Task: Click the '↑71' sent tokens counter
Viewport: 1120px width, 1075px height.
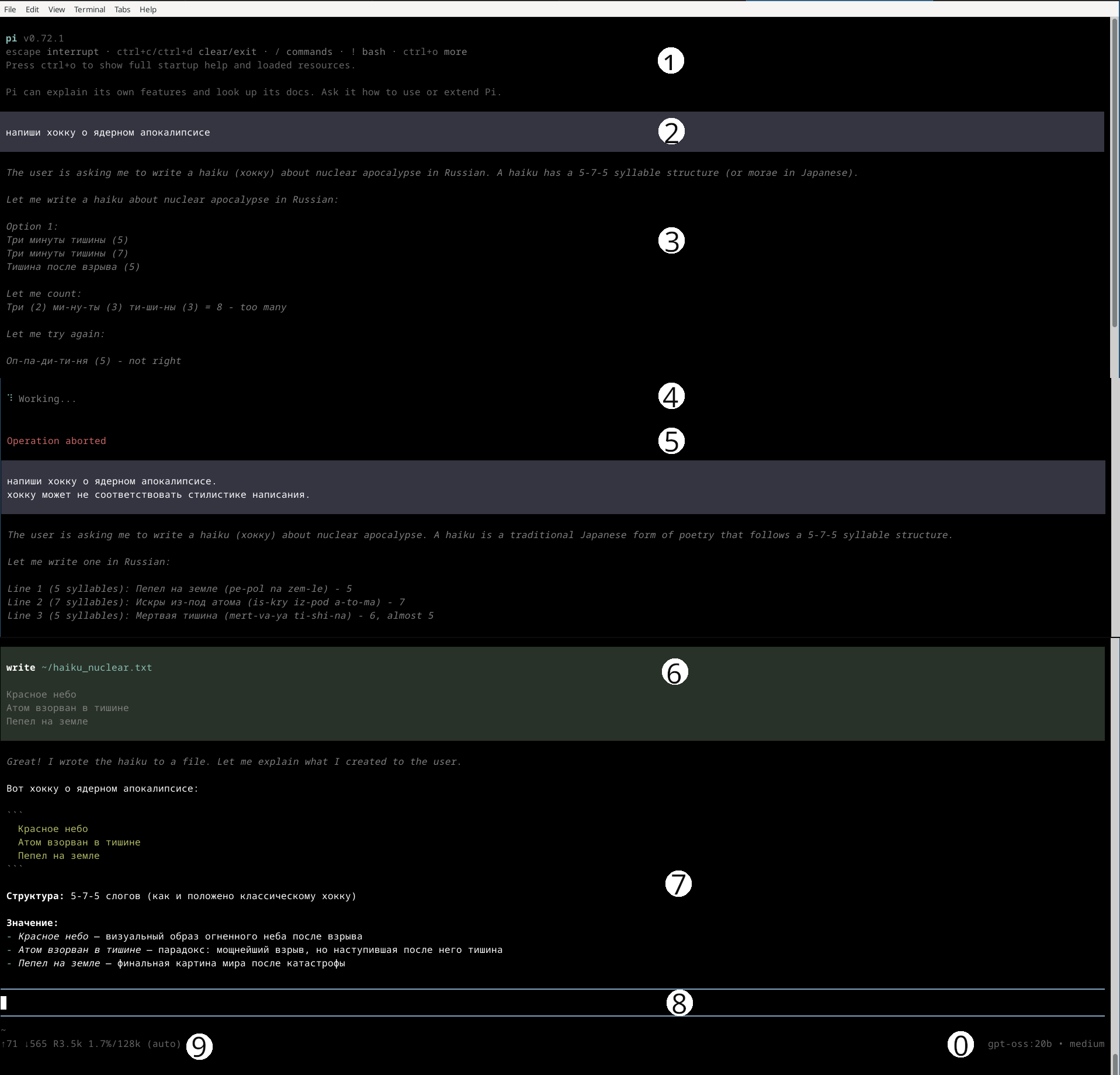Action: [9, 1043]
